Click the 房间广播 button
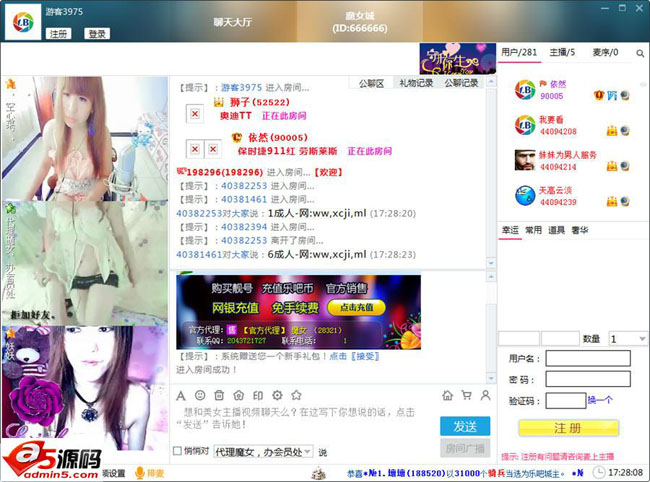 (465, 448)
